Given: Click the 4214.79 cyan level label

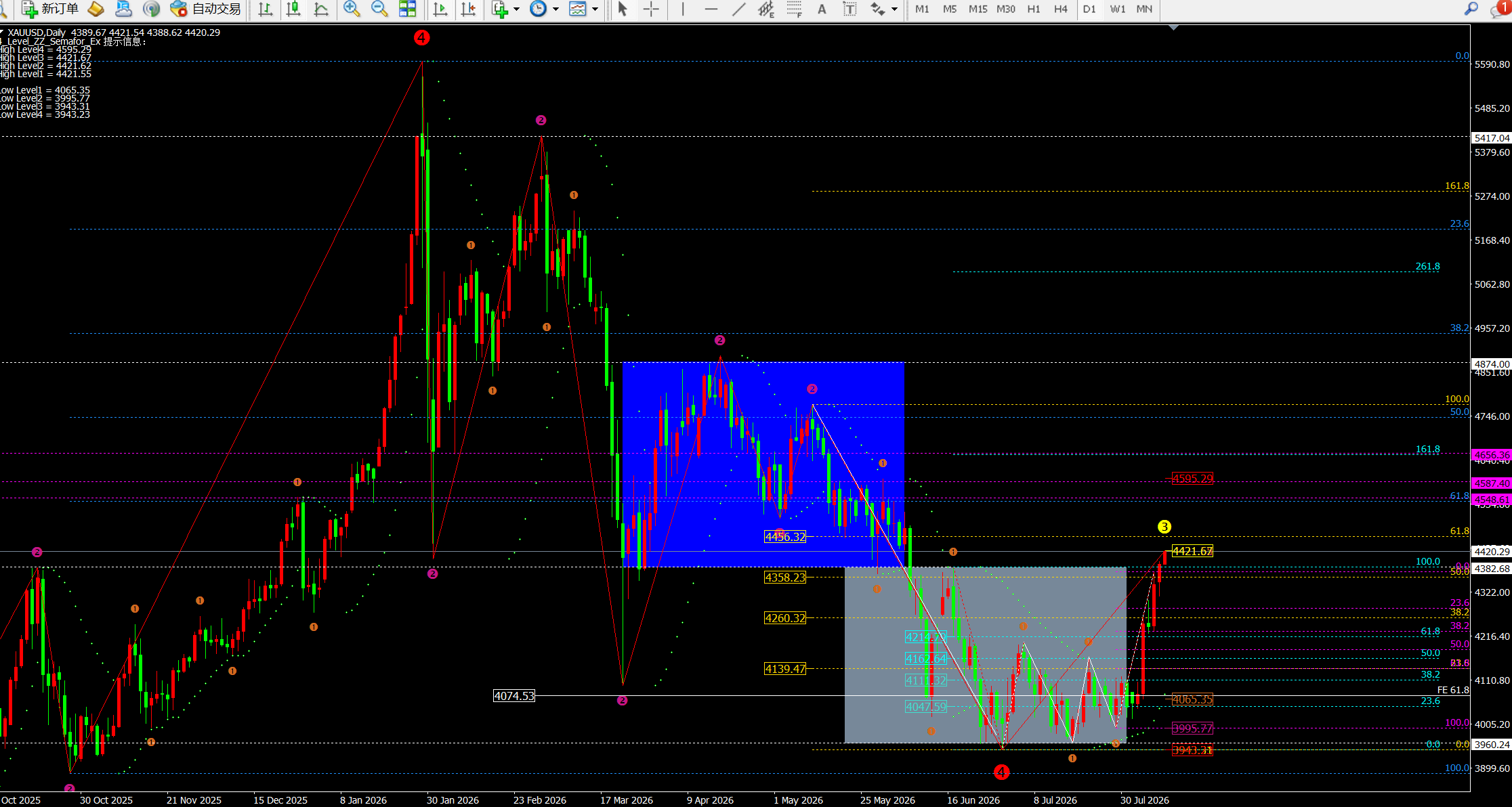Looking at the screenshot, I should coord(925,637).
